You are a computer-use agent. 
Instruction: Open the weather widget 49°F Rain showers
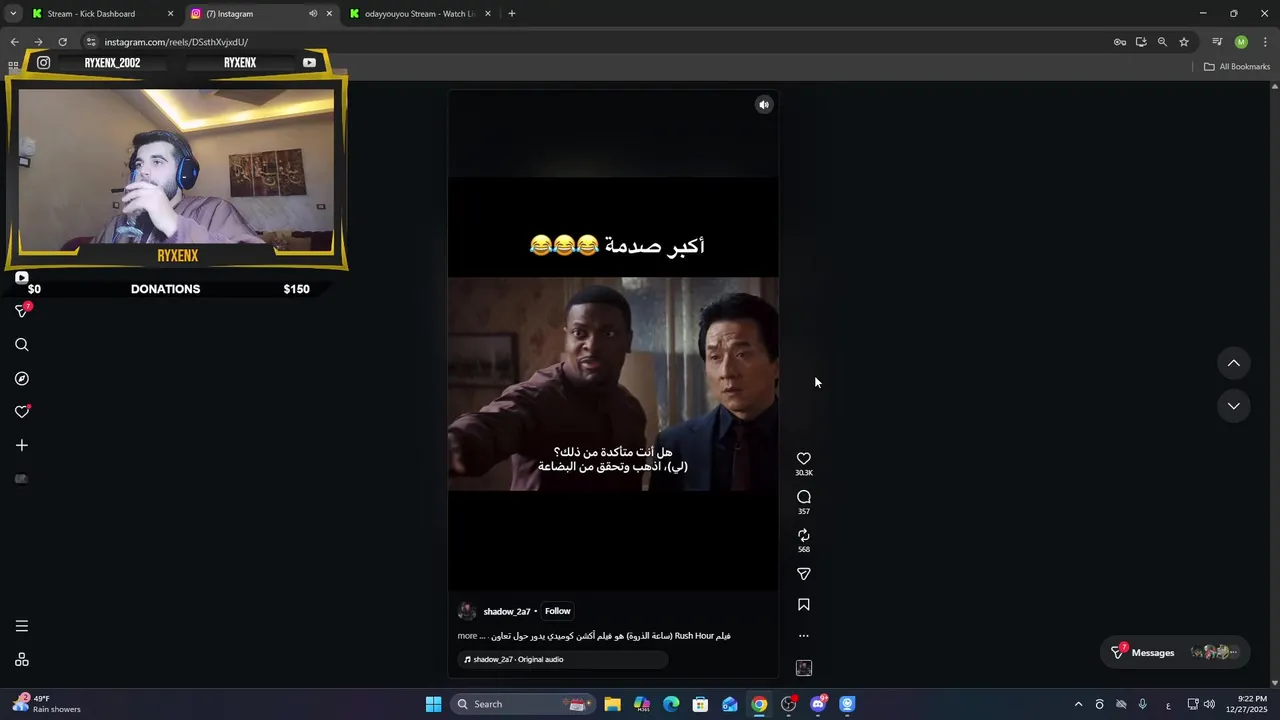[x=48, y=704]
